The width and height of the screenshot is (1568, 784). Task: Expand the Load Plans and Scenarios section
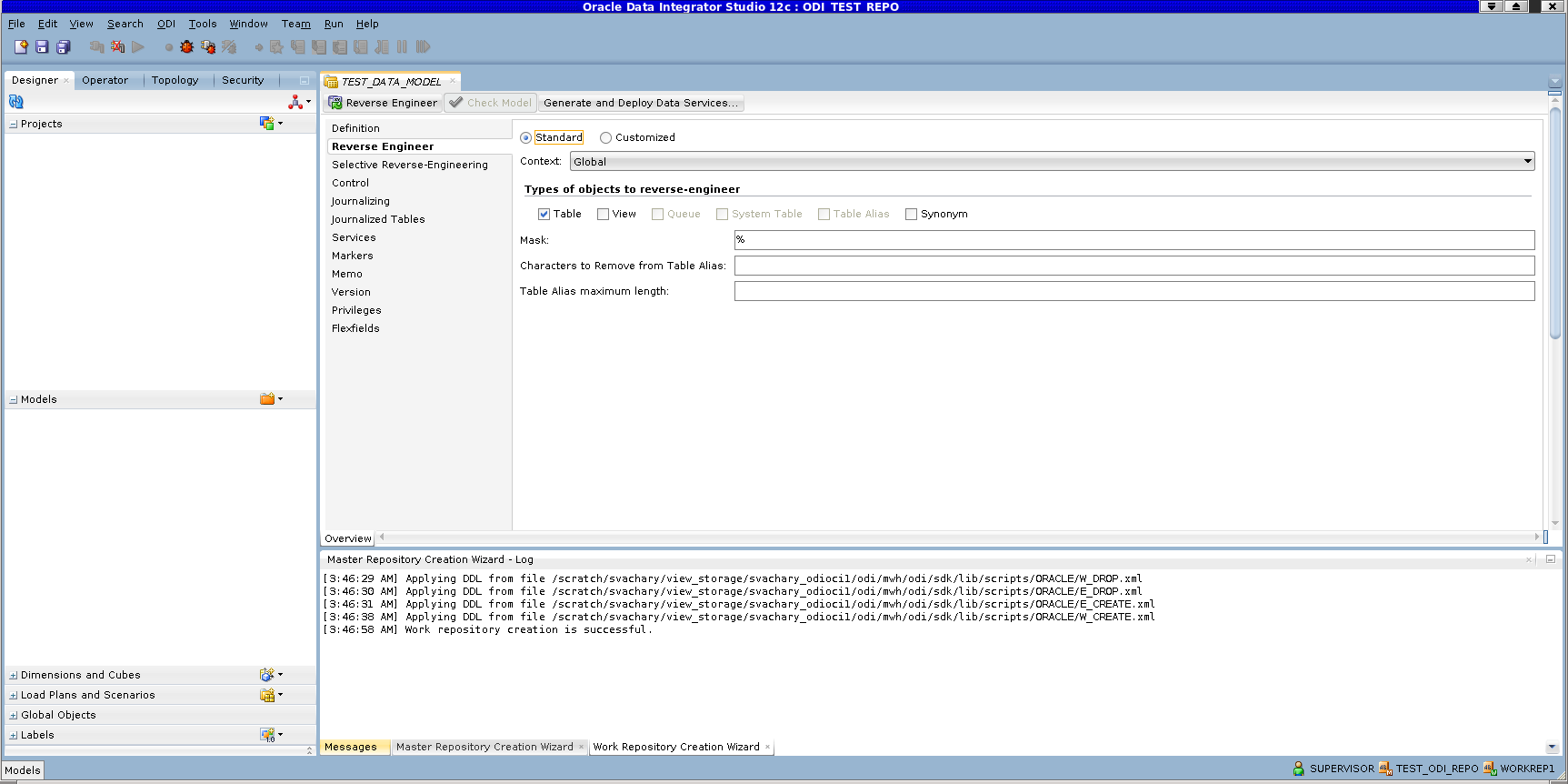pos(14,695)
